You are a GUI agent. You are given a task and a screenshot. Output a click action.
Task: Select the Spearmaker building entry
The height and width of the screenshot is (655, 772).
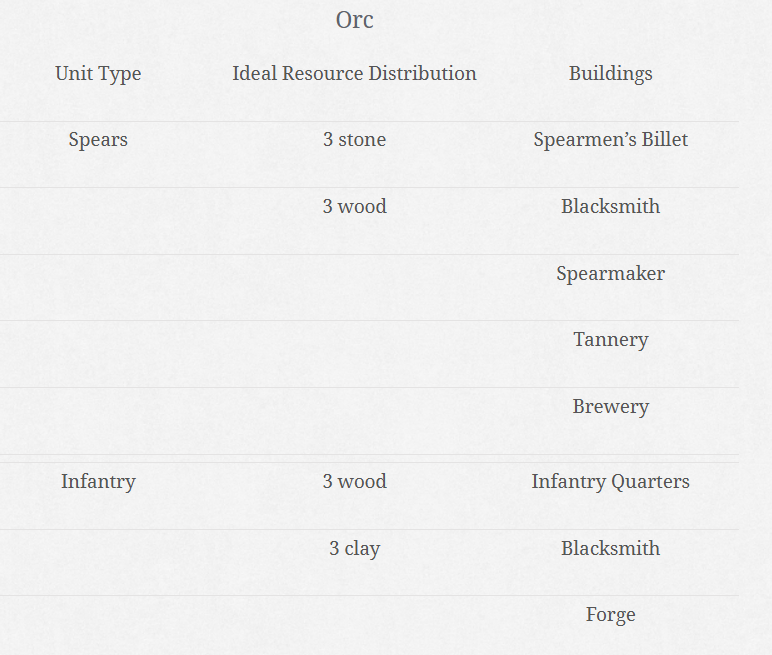[x=610, y=274]
